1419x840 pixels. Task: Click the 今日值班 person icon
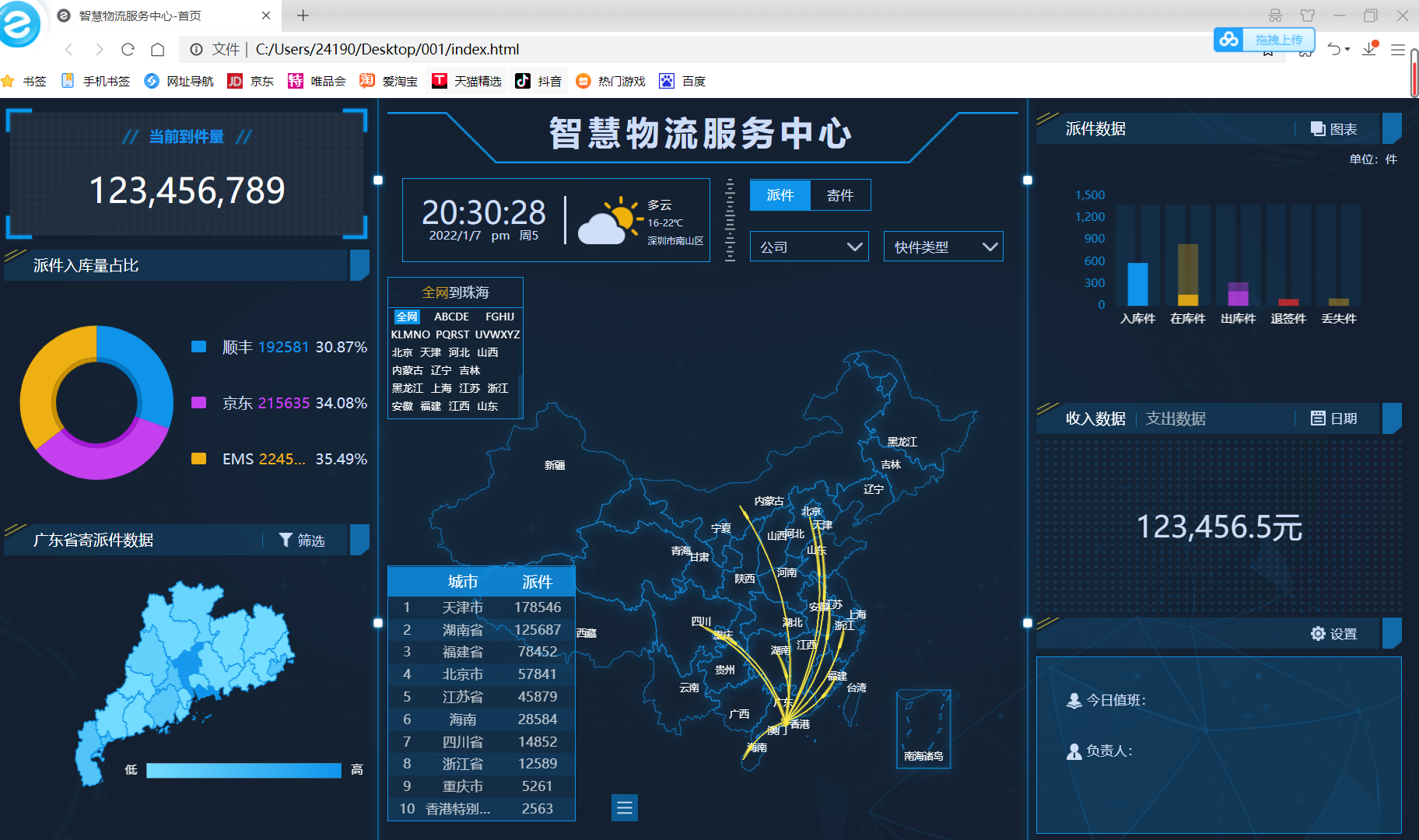click(x=1074, y=701)
